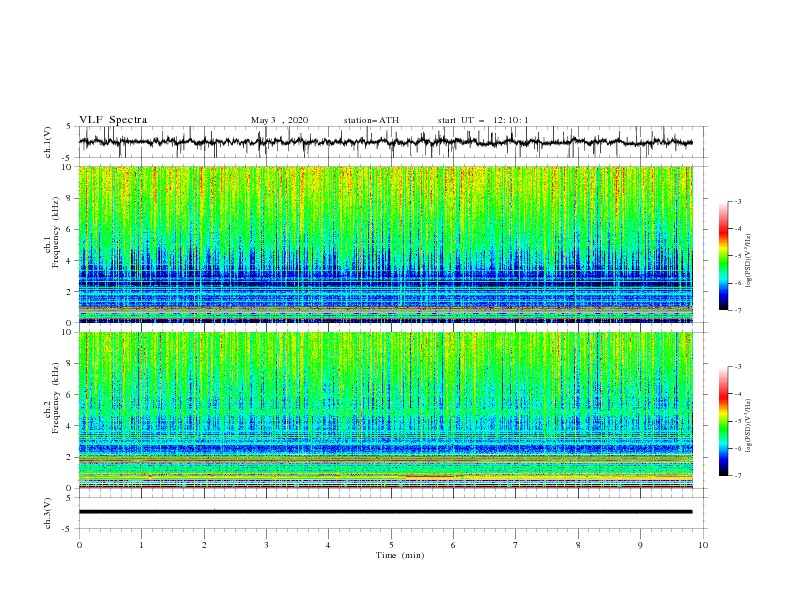Click inside the ch.1 spectrogram panel

click(385, 244)
